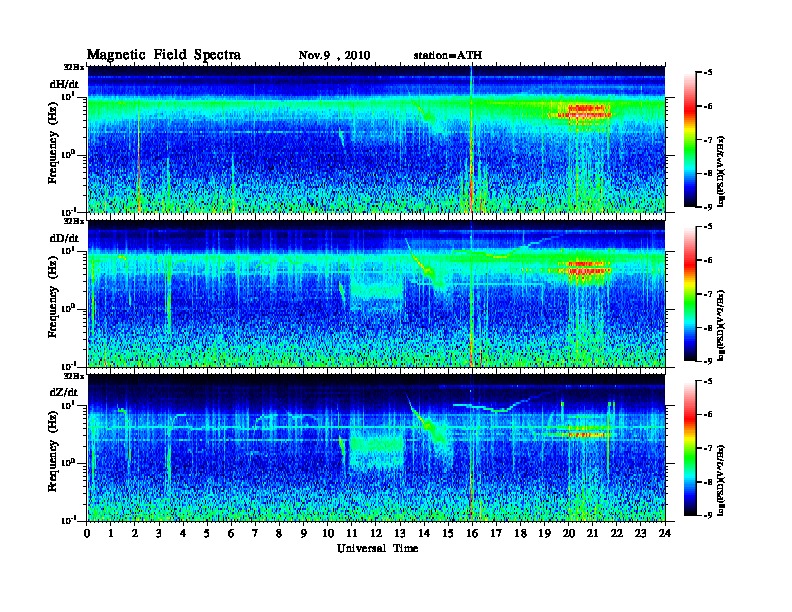Click the "20" tick on the time axis
792x612 pixels.
(x=569, y=533)
